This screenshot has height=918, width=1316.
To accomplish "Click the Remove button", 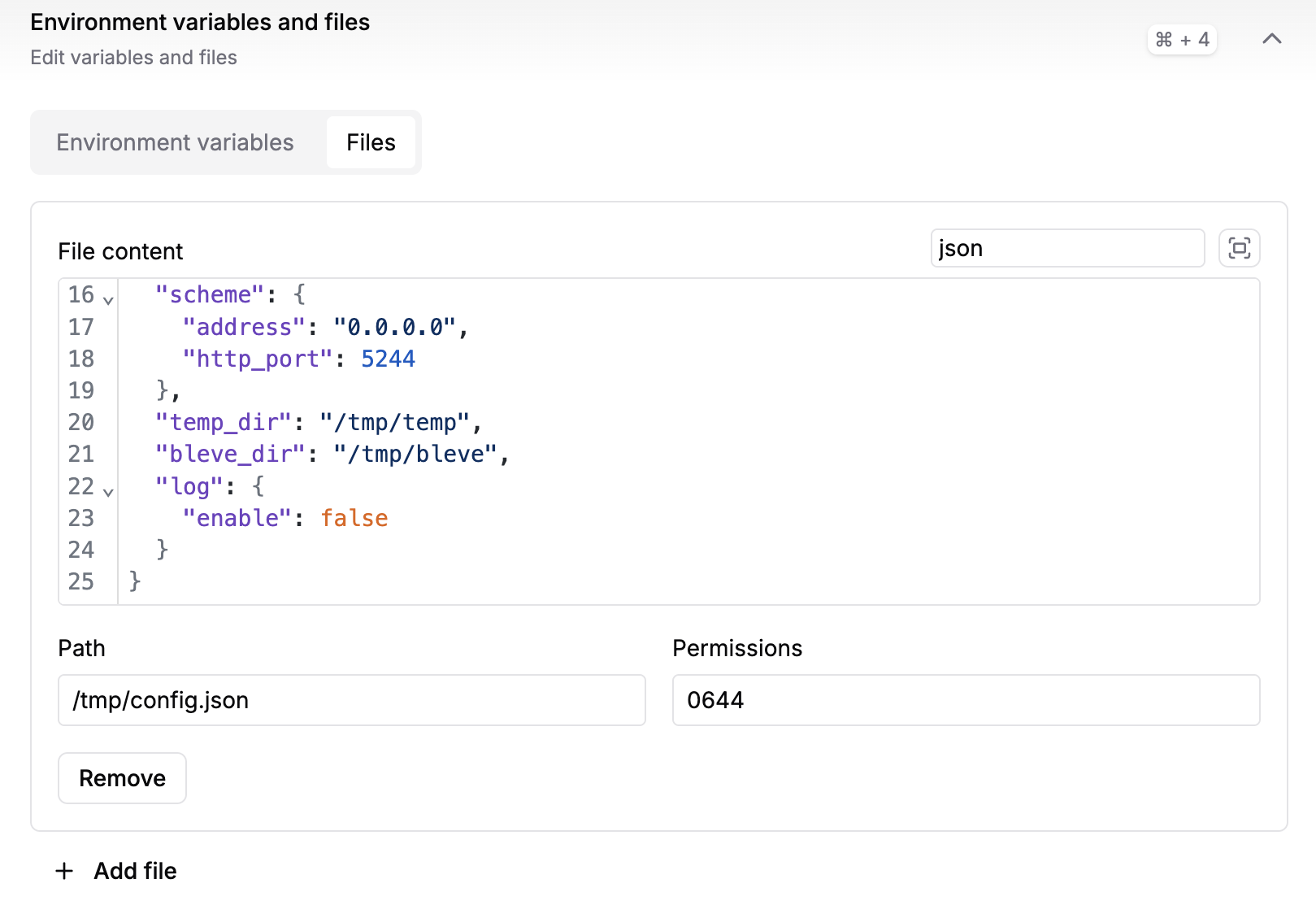I will pos(122,778).
